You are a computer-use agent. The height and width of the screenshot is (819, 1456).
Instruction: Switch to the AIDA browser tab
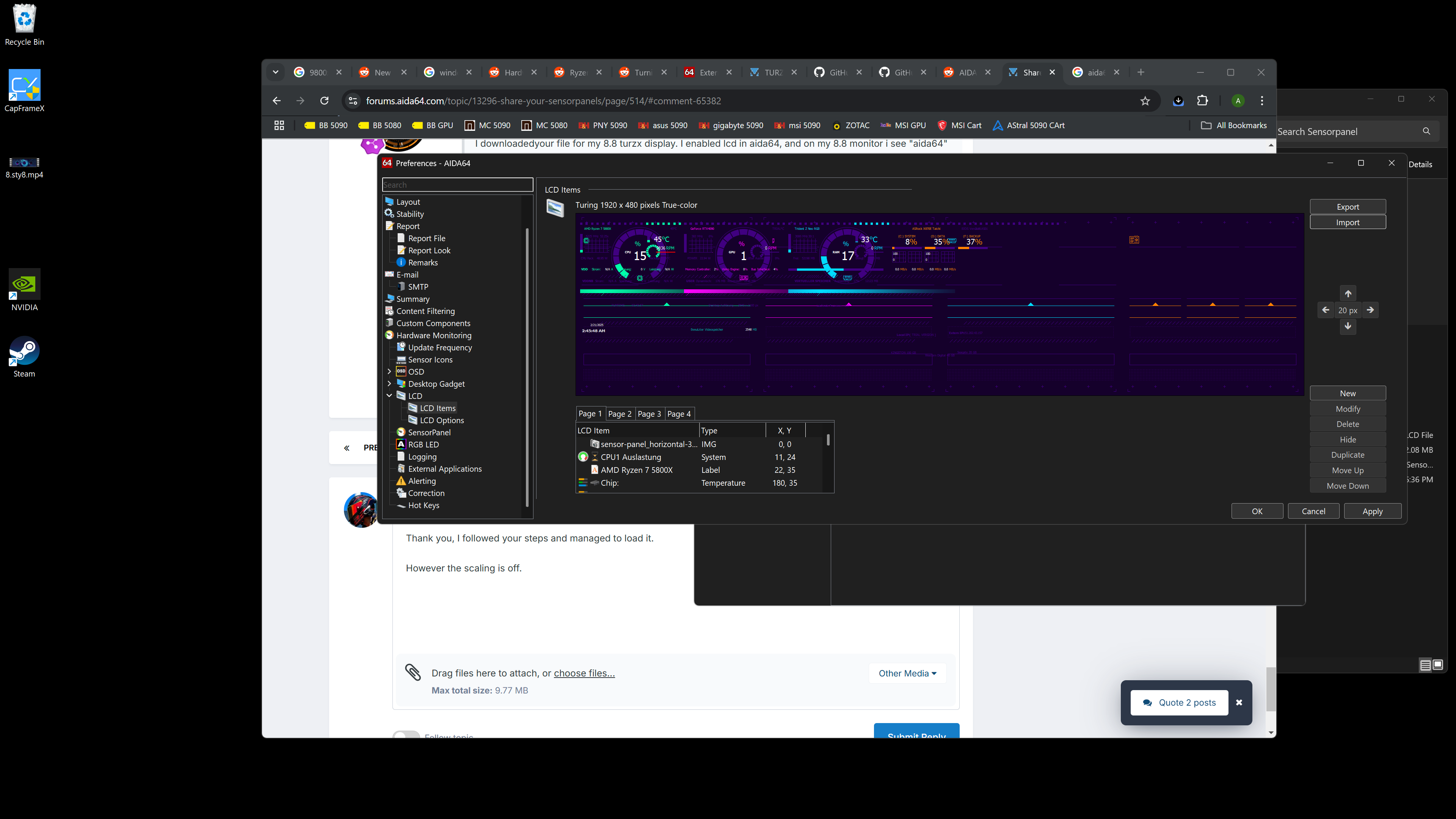click(x=967, y=72)
